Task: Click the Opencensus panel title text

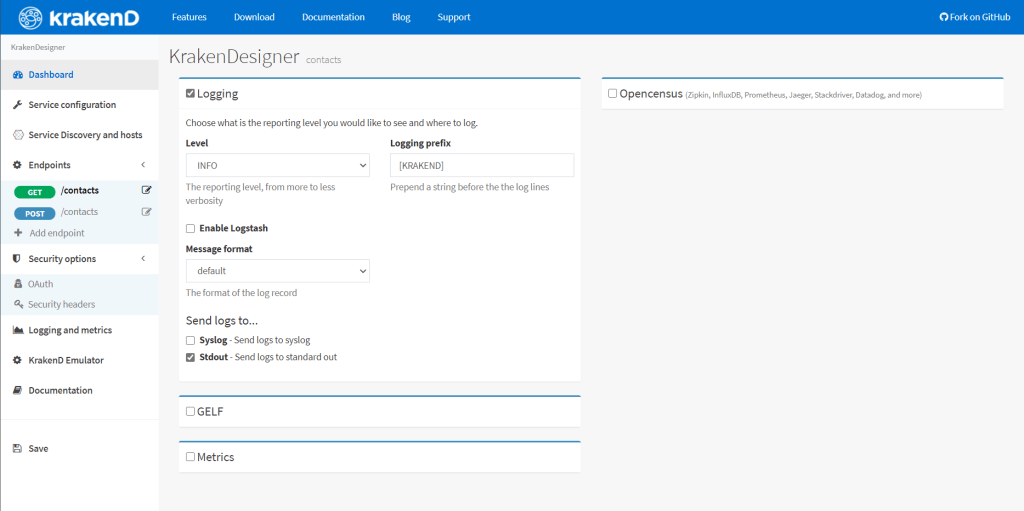Action: [x=651, y=93]
